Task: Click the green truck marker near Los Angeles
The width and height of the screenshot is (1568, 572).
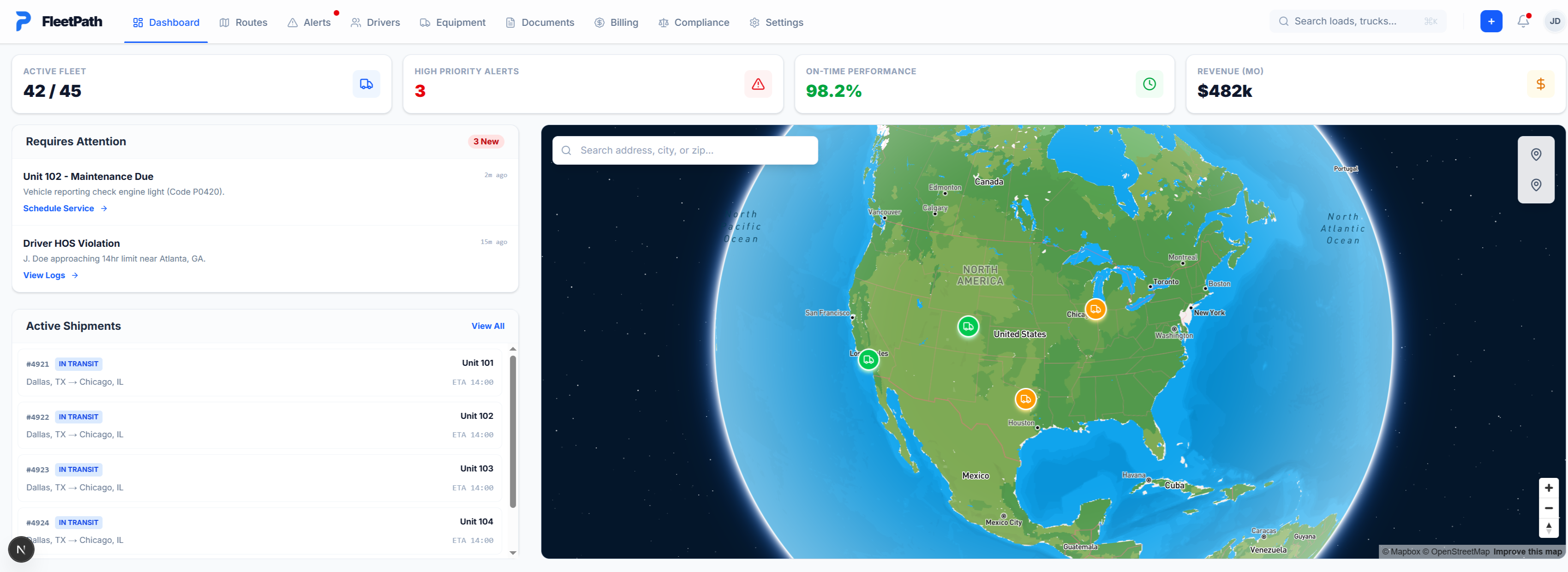Action: point(868,360)
